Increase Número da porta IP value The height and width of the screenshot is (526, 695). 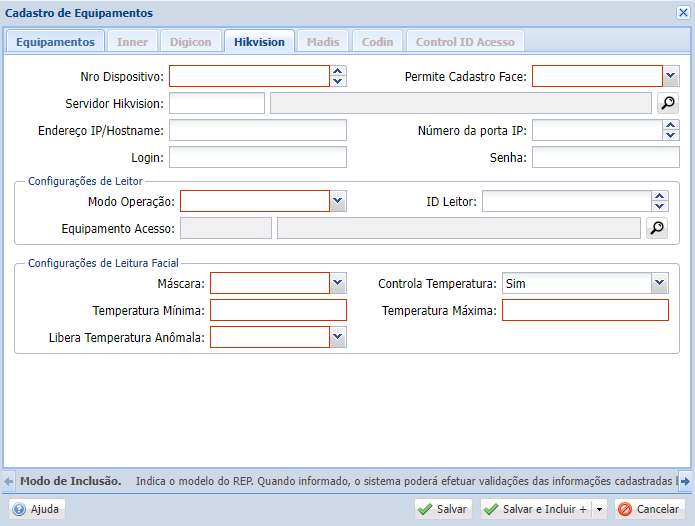(671, 125)
